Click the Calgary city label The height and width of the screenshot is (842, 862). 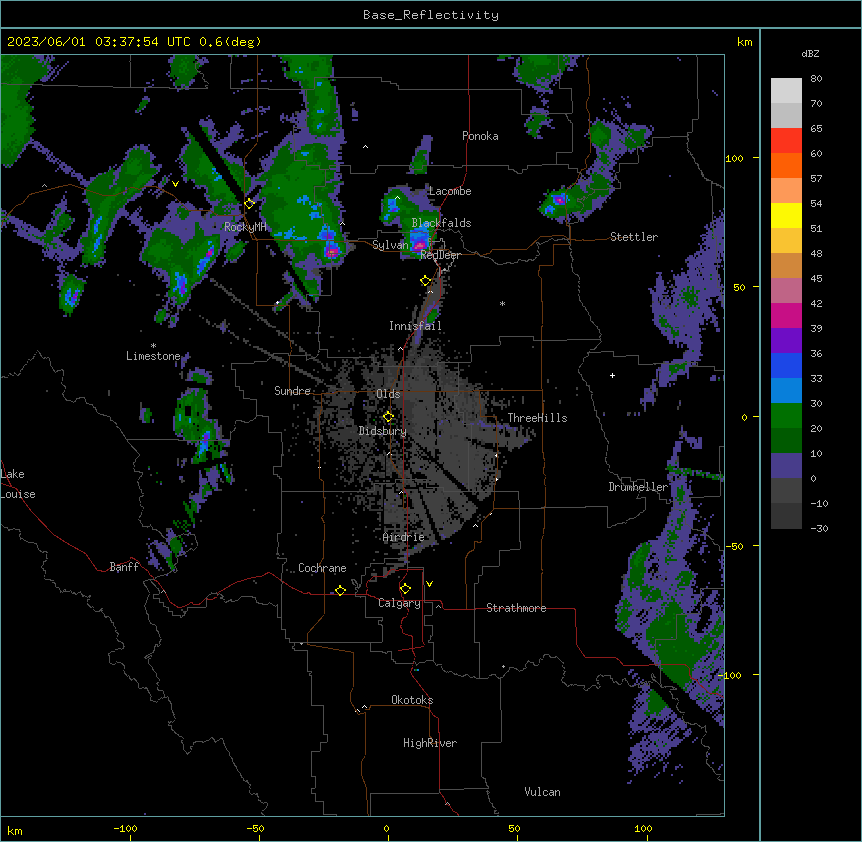[399, 603]
